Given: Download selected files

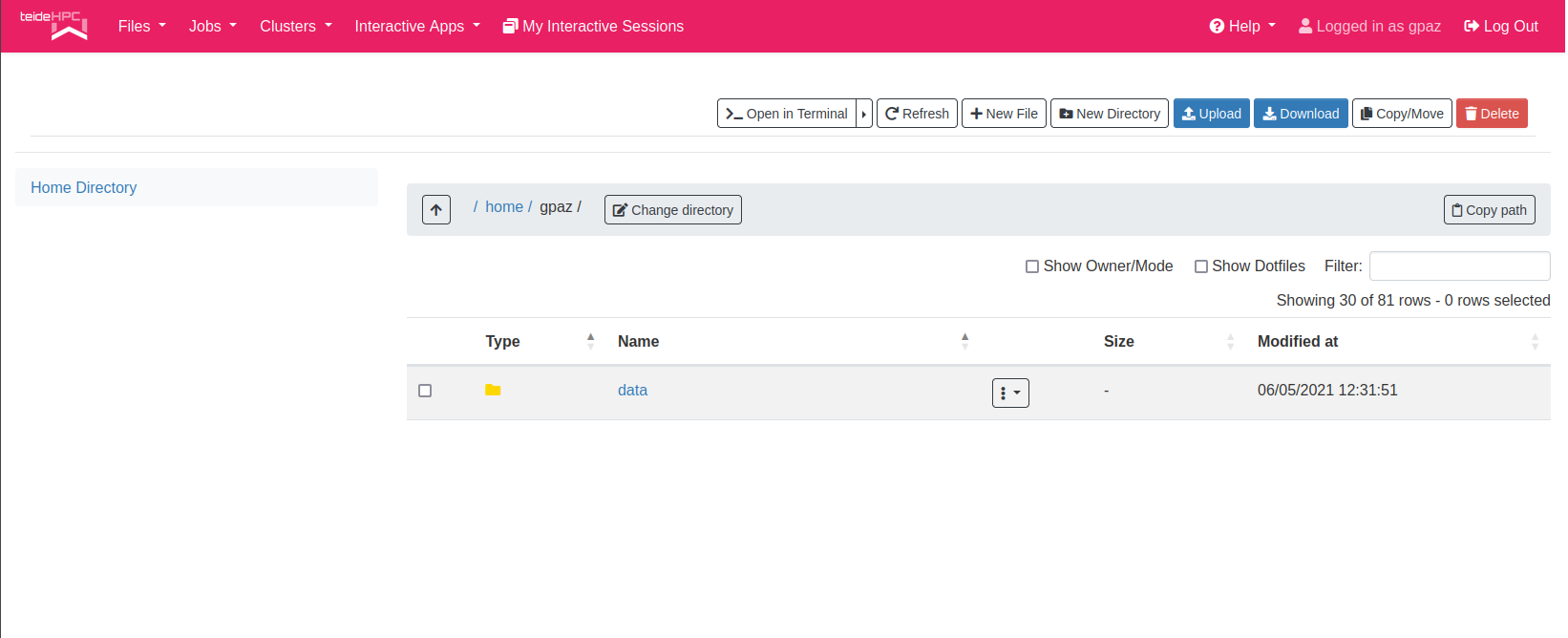Looking at the screenshot, I should click(x=1300, y=114).
